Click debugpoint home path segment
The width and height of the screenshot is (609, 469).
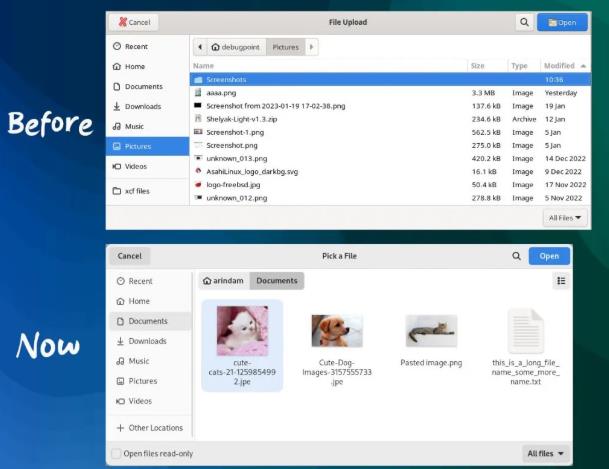(x=236, y=47)
